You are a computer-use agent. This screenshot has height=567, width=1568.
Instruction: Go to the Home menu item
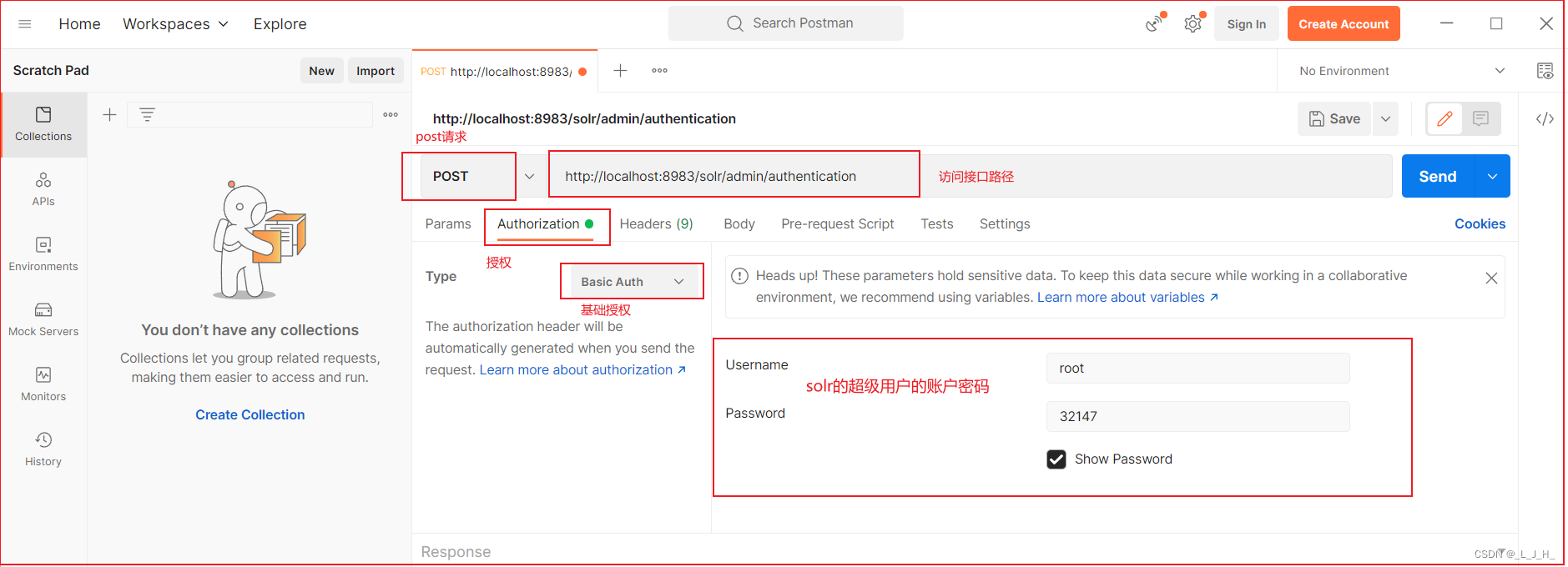point(79,24)
